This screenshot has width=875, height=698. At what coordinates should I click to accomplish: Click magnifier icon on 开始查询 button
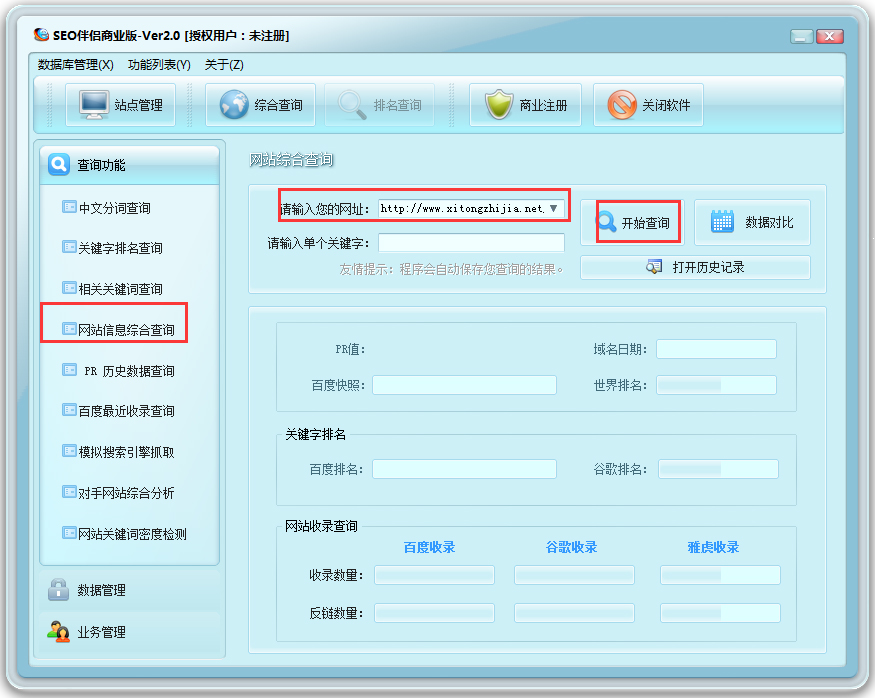click(607, 223)
